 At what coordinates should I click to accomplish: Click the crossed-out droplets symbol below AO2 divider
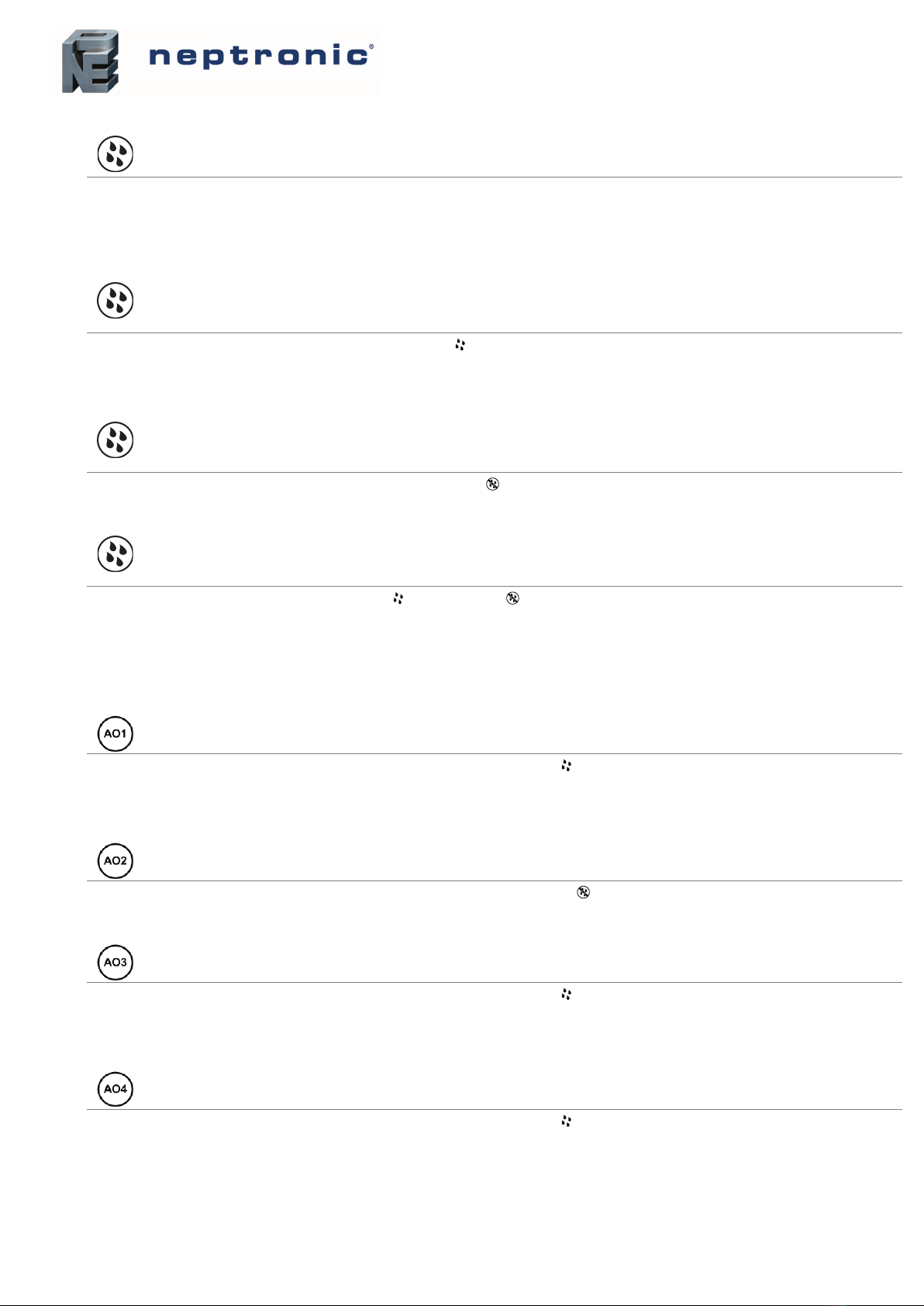click(583, 893)
